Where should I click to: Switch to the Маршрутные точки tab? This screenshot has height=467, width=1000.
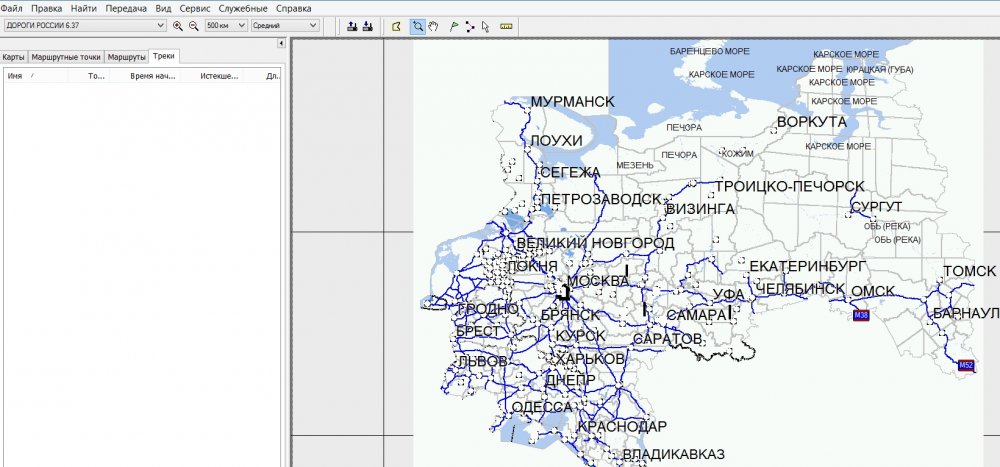pyautogui.click(x=66, y=57)
